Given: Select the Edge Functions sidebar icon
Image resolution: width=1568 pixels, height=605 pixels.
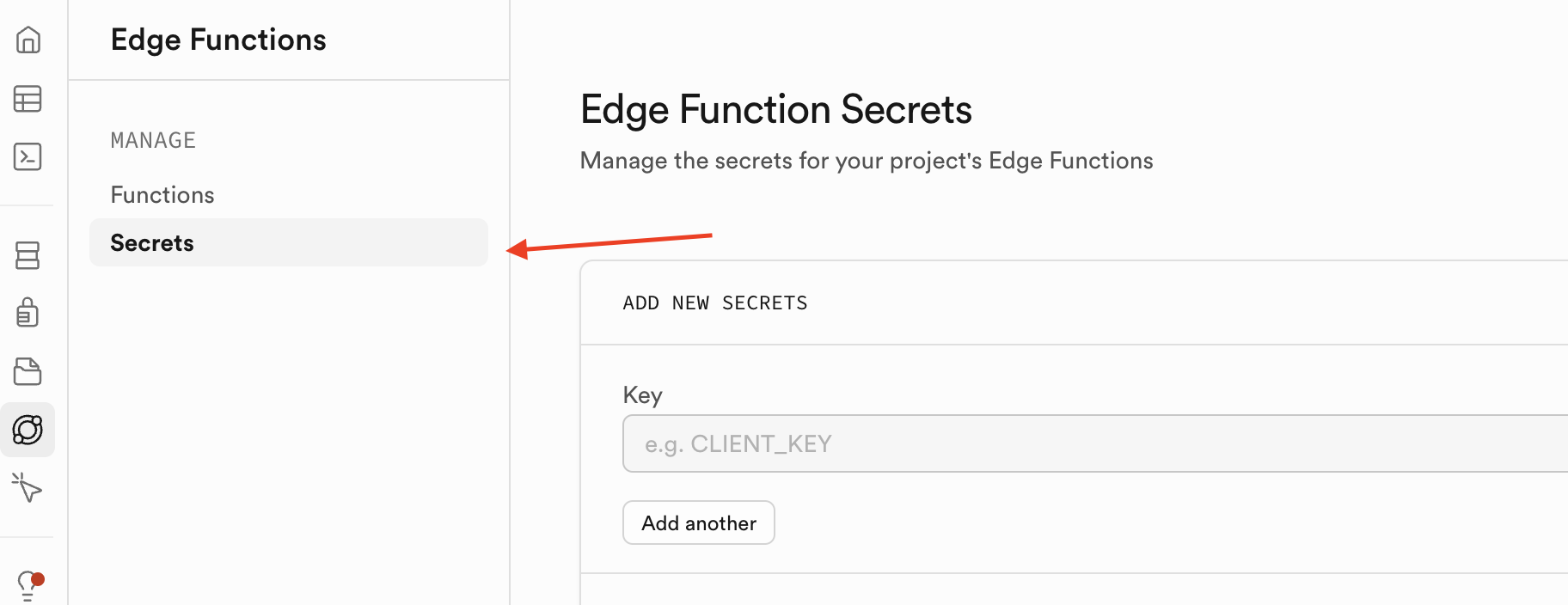Looking at the screenshot, I should [x=28, y=430].
